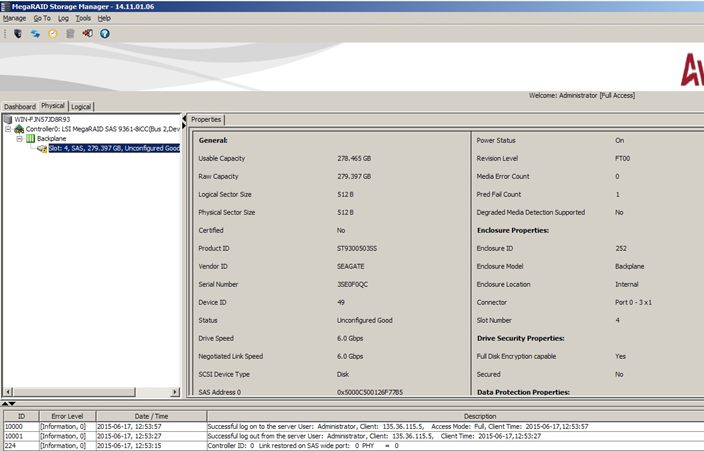The image size is (704, 451).
Task: Open the Help menu
Action: pyautogui.click(x=104, y=18)
